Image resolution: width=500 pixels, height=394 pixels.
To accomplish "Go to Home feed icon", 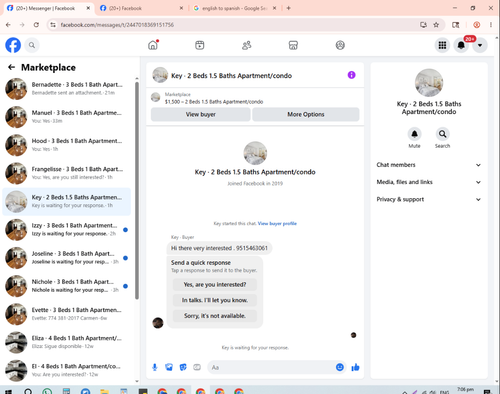I will pyautogui.click(x=153, y=45).
